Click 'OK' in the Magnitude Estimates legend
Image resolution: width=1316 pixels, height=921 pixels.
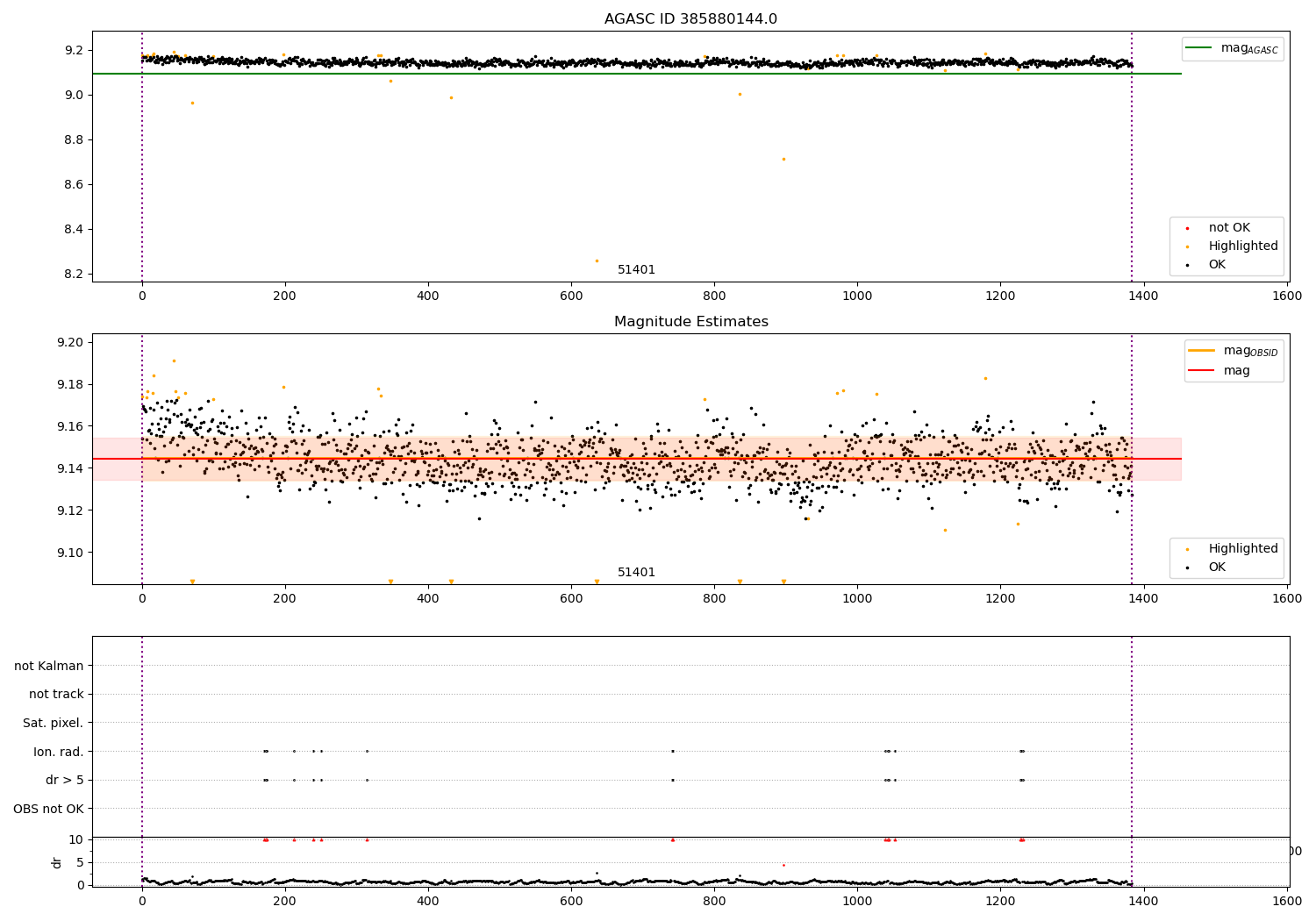pos(1217,568)
